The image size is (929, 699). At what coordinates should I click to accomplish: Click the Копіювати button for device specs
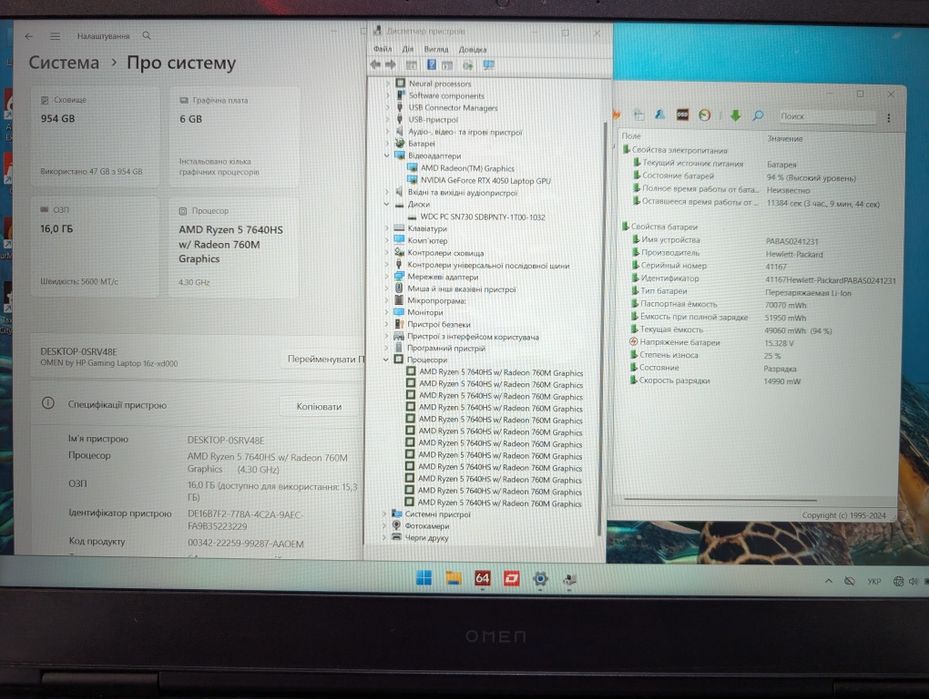(319, 406)
